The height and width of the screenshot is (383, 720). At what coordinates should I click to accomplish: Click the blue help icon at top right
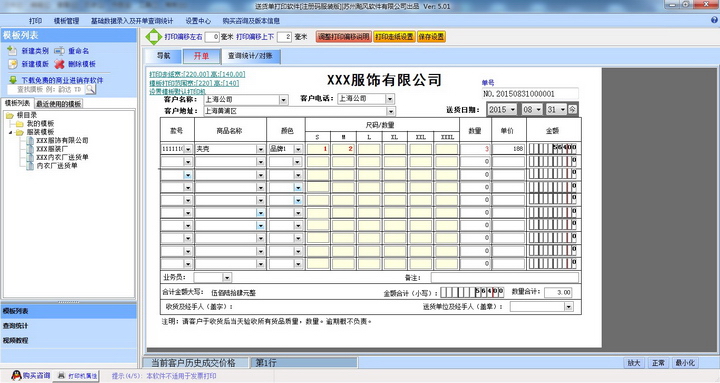[714, 20]
